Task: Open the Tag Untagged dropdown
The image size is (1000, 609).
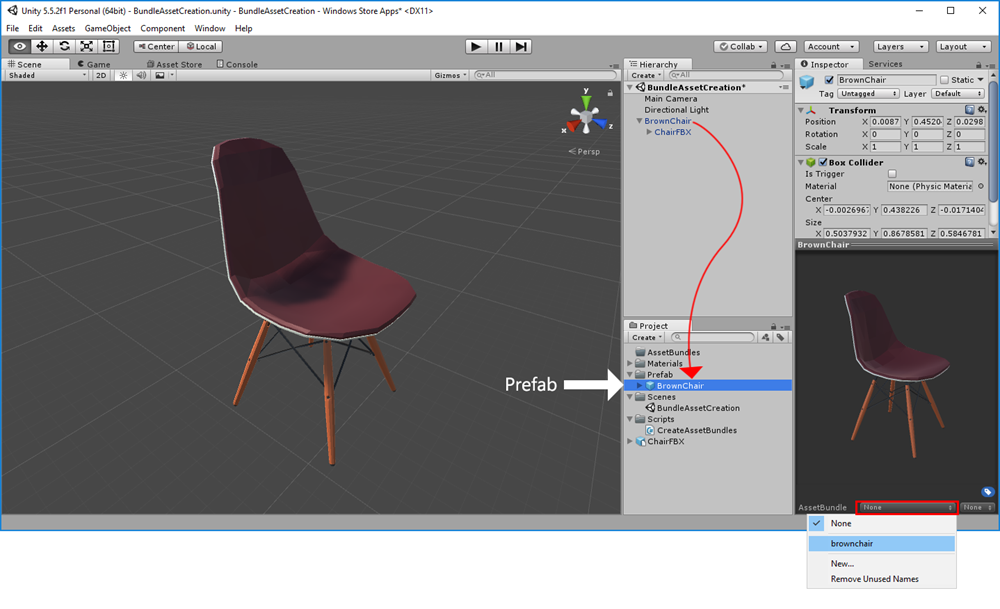Action: 867,94
